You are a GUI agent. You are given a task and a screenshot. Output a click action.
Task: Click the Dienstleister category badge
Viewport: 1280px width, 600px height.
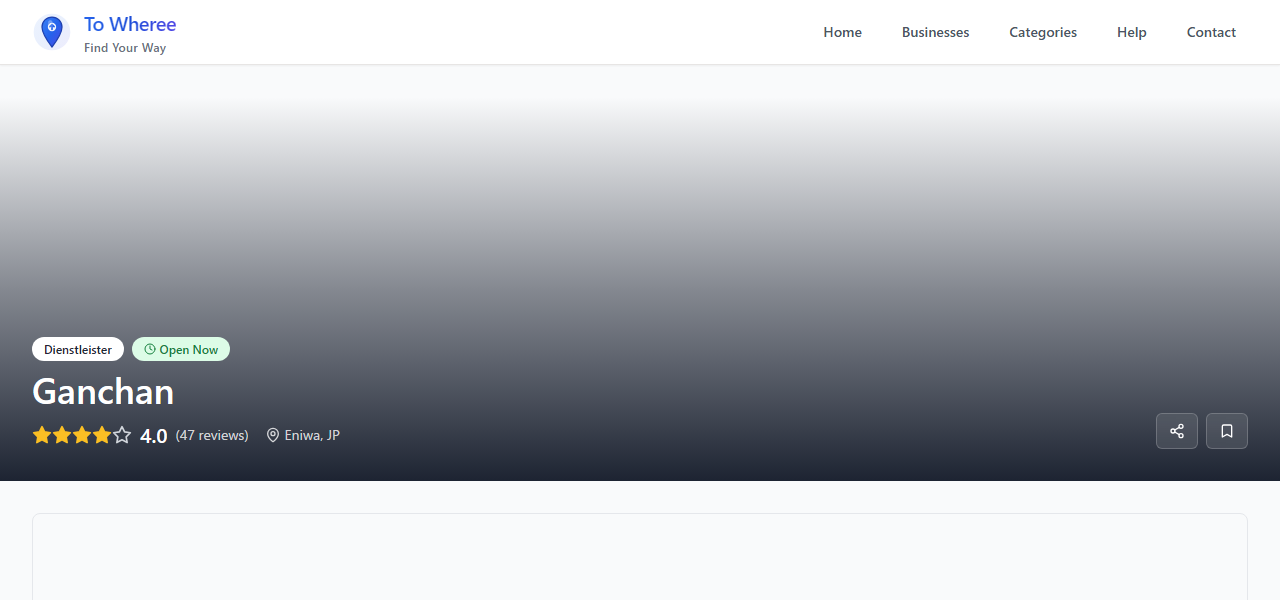(x=78, y=349)
